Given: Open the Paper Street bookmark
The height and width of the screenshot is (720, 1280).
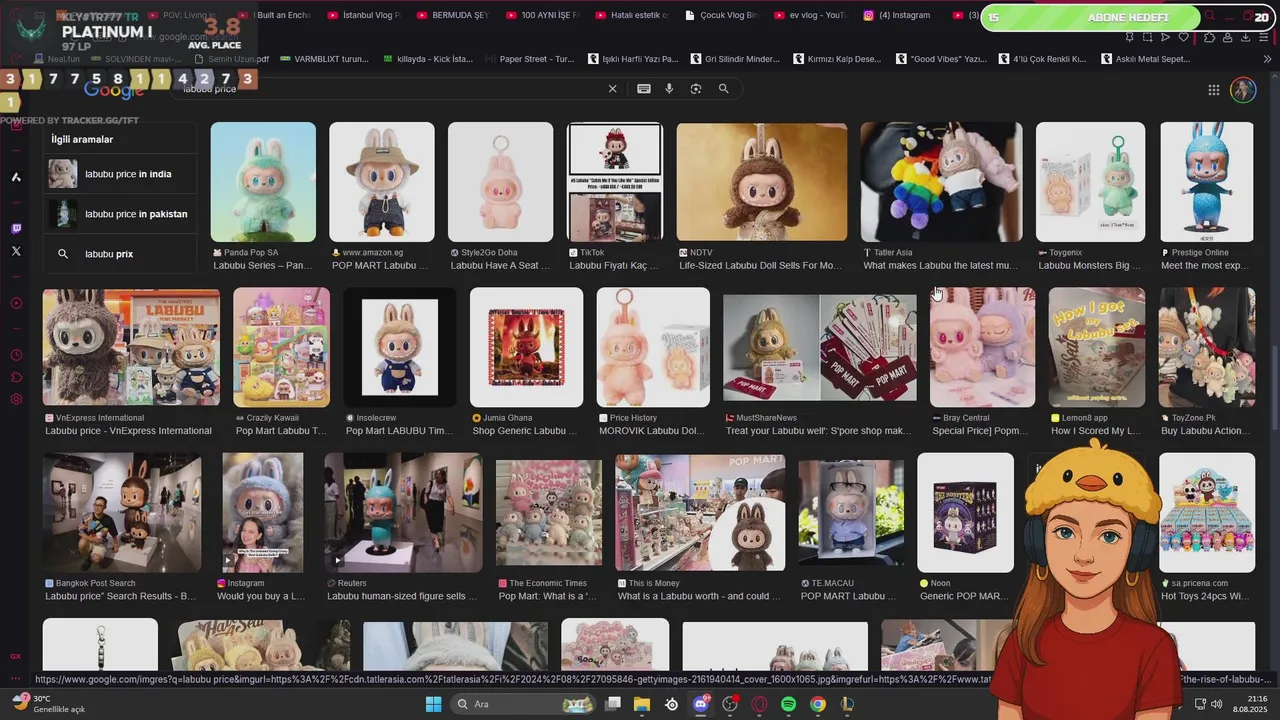Looking at the screenshot, I should pos(529,59).
